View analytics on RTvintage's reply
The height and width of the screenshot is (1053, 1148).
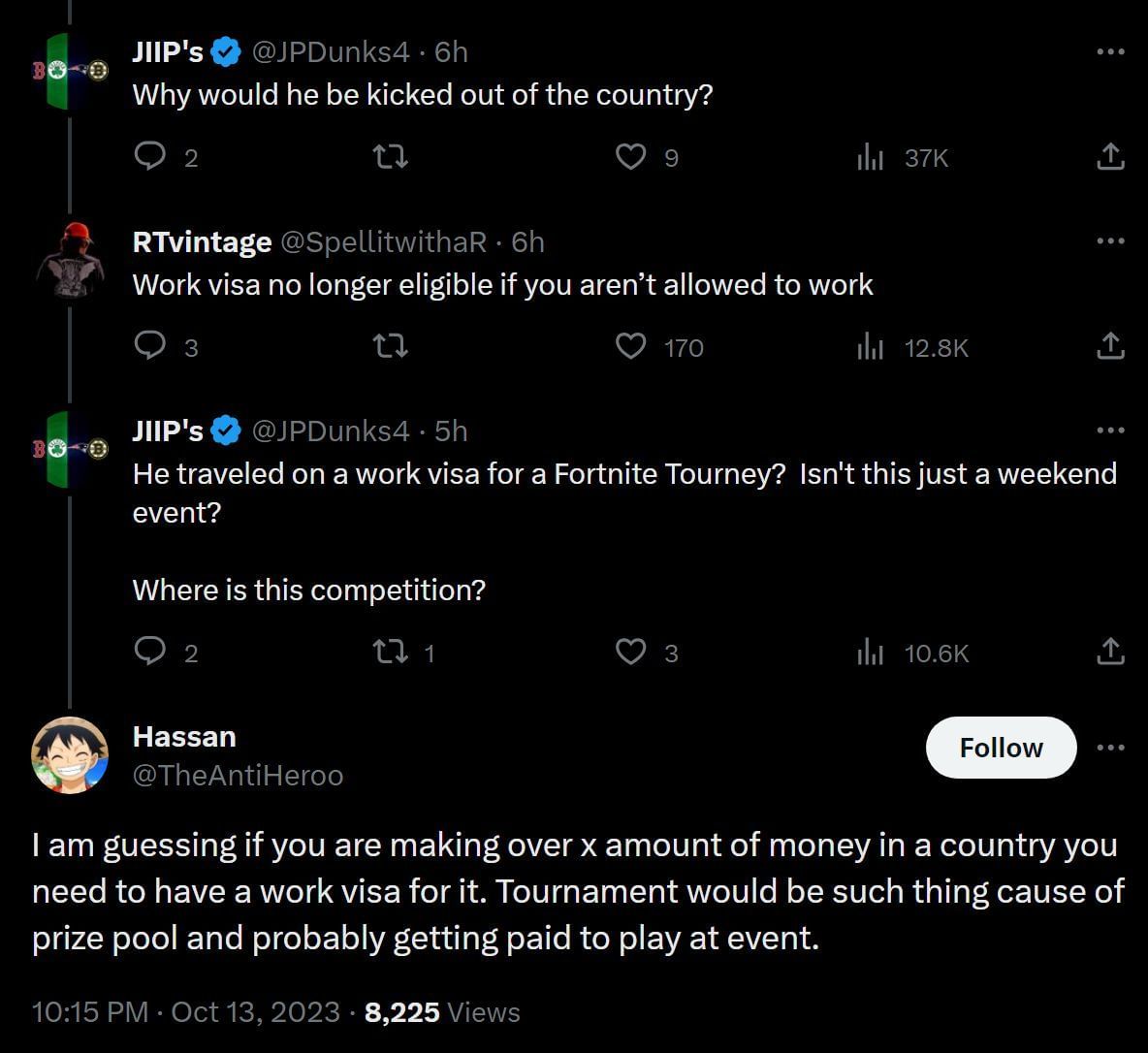coord(870,346)
